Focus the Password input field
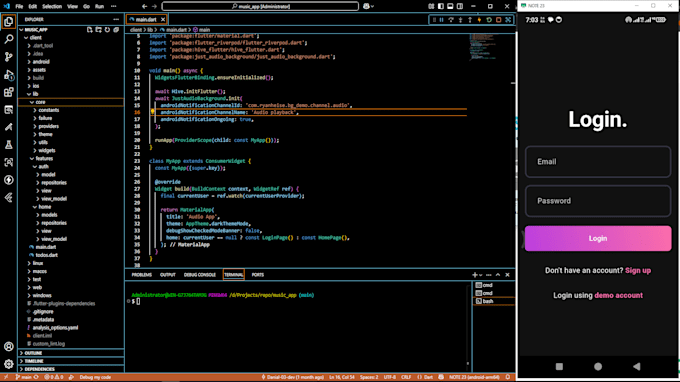The image size is (680, 382). click(598, 201)
